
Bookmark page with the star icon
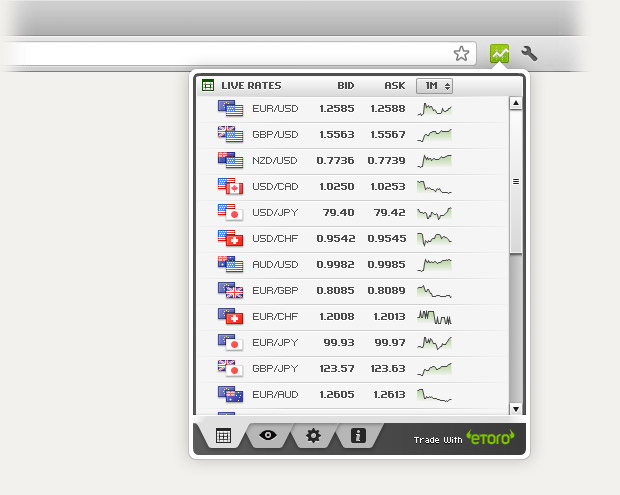pyautogui.click(x=461, y=53)
